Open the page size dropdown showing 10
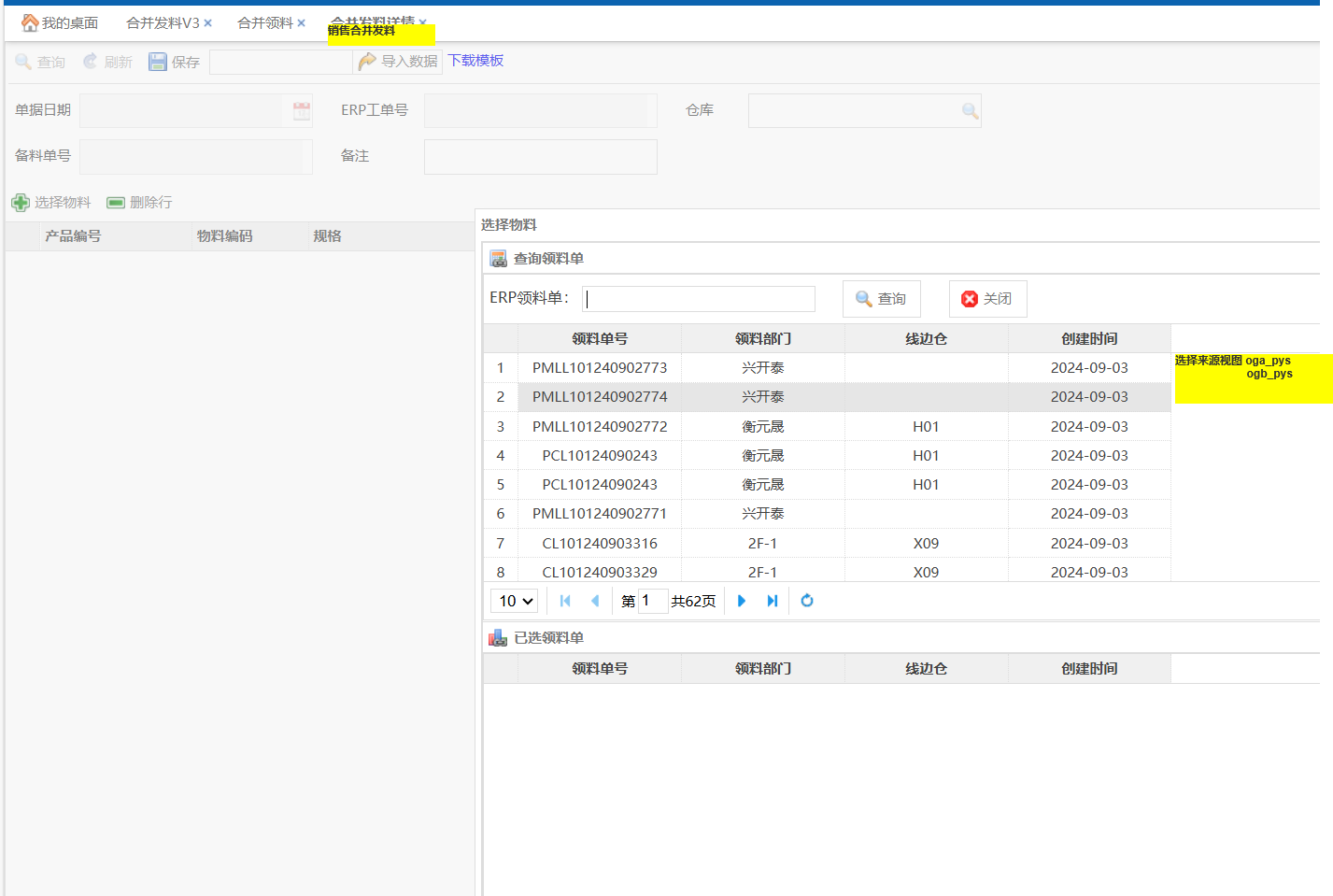Image resolution: width=1333 pixels, height=896 pixels. [515, 601]
